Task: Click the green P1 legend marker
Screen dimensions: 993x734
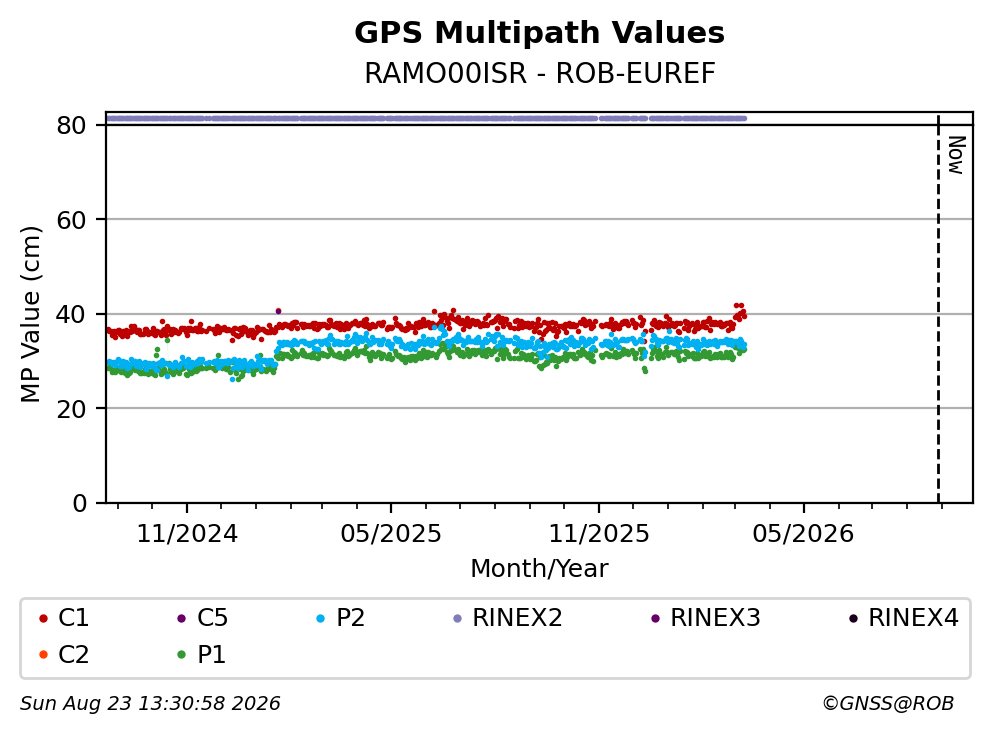Action: [x=182, y=655]
